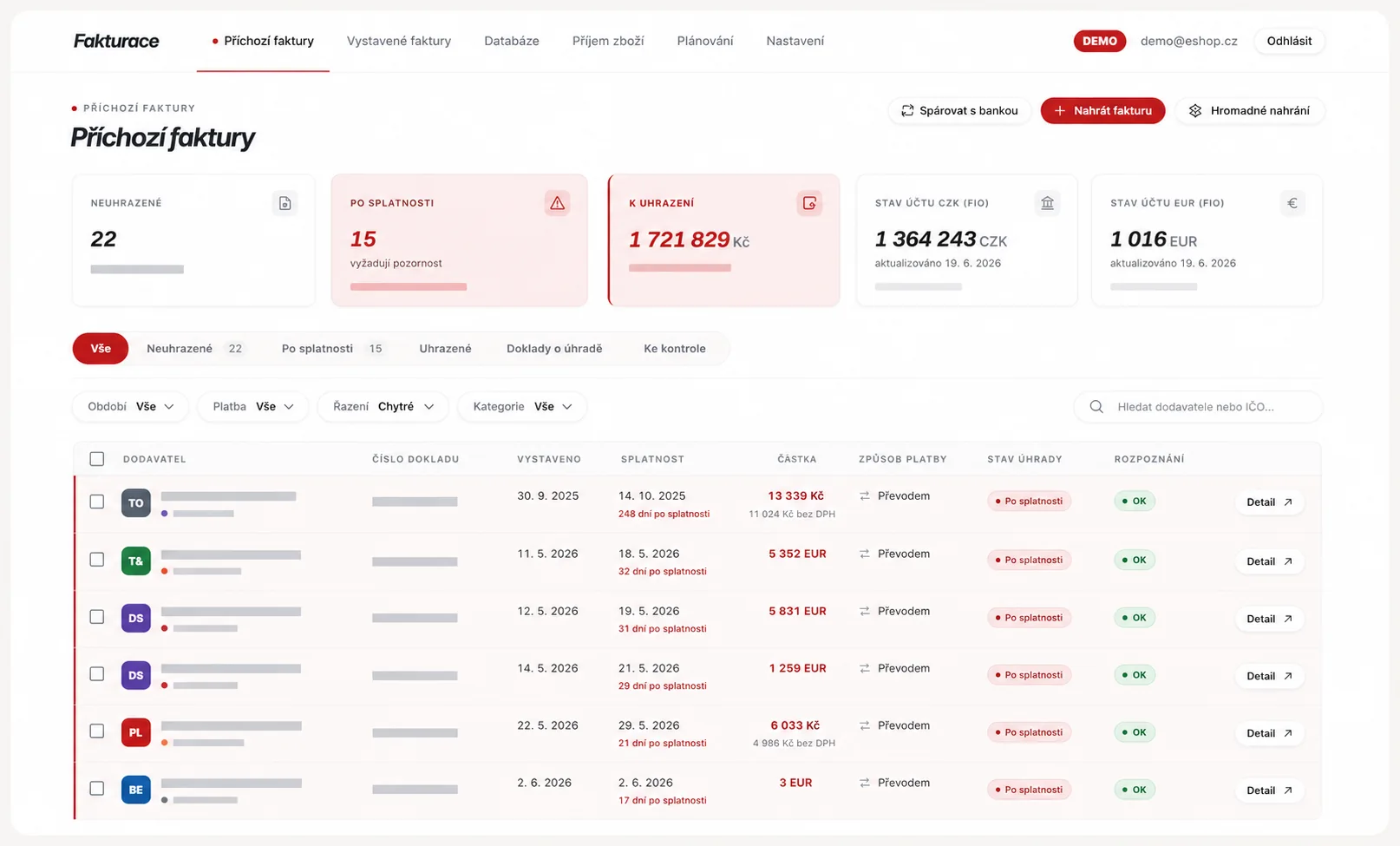Click the plus icon on Nahrát fakturu
The height and width of the screenshot is (846, 1400).
click(x=1060, y=111)
